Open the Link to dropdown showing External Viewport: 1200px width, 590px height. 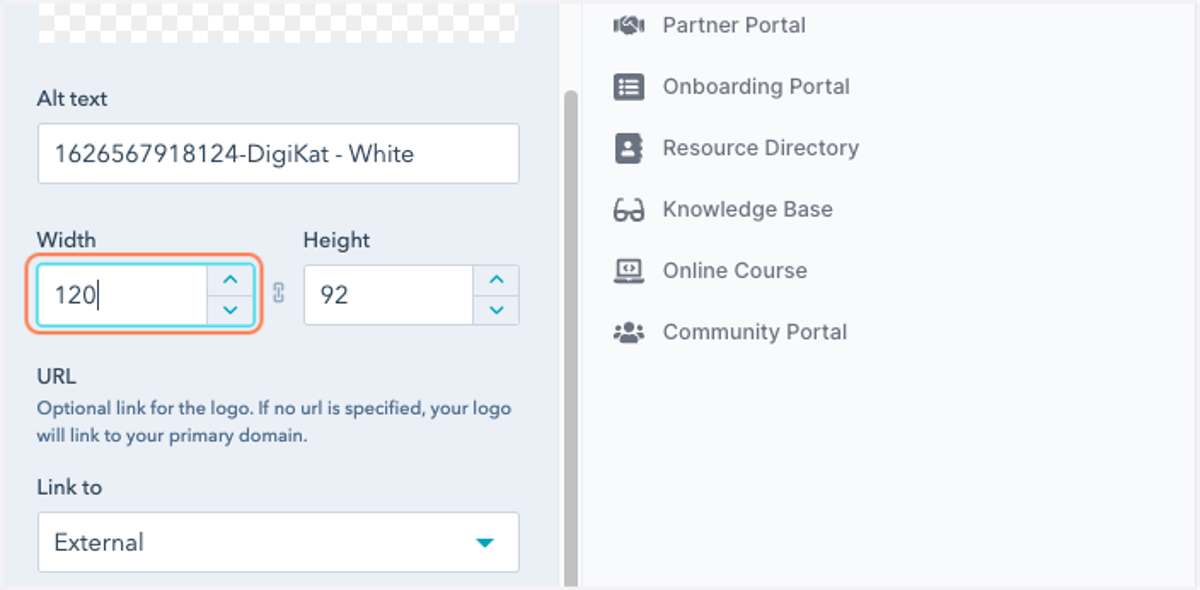278,543
